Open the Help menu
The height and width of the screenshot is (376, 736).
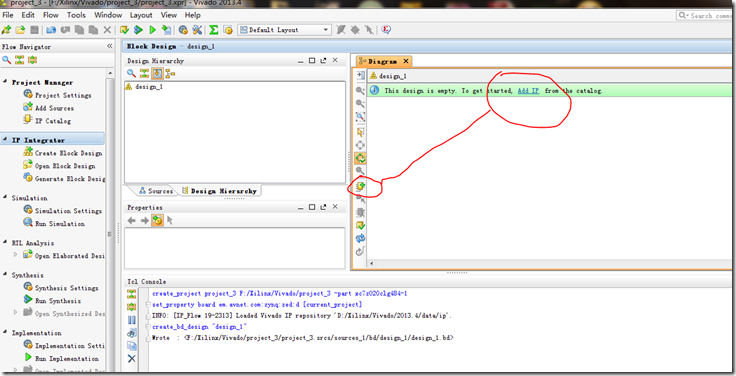pyautogui.click(x=192, y=15)
